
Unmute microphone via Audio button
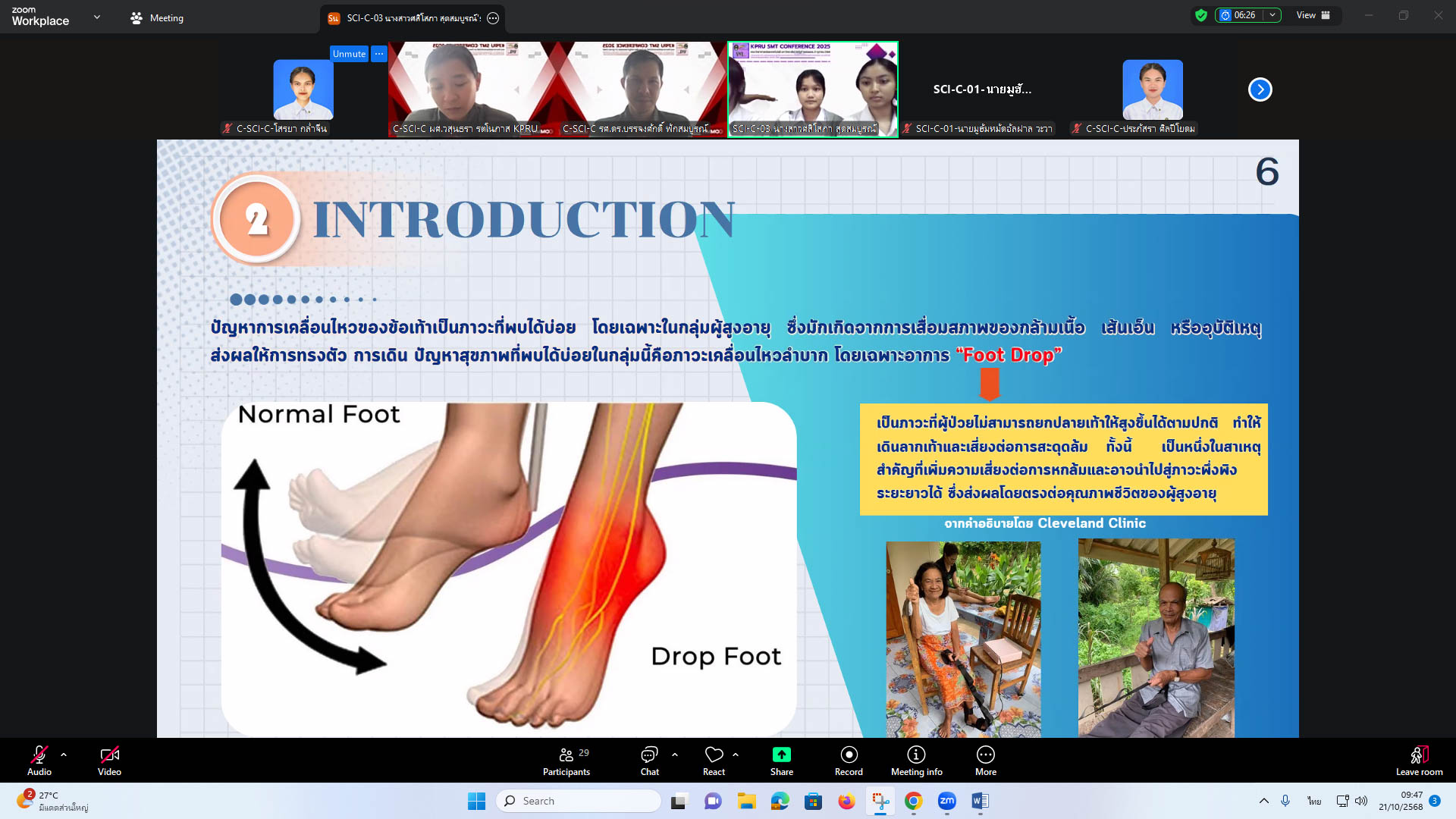coord(39,755)
